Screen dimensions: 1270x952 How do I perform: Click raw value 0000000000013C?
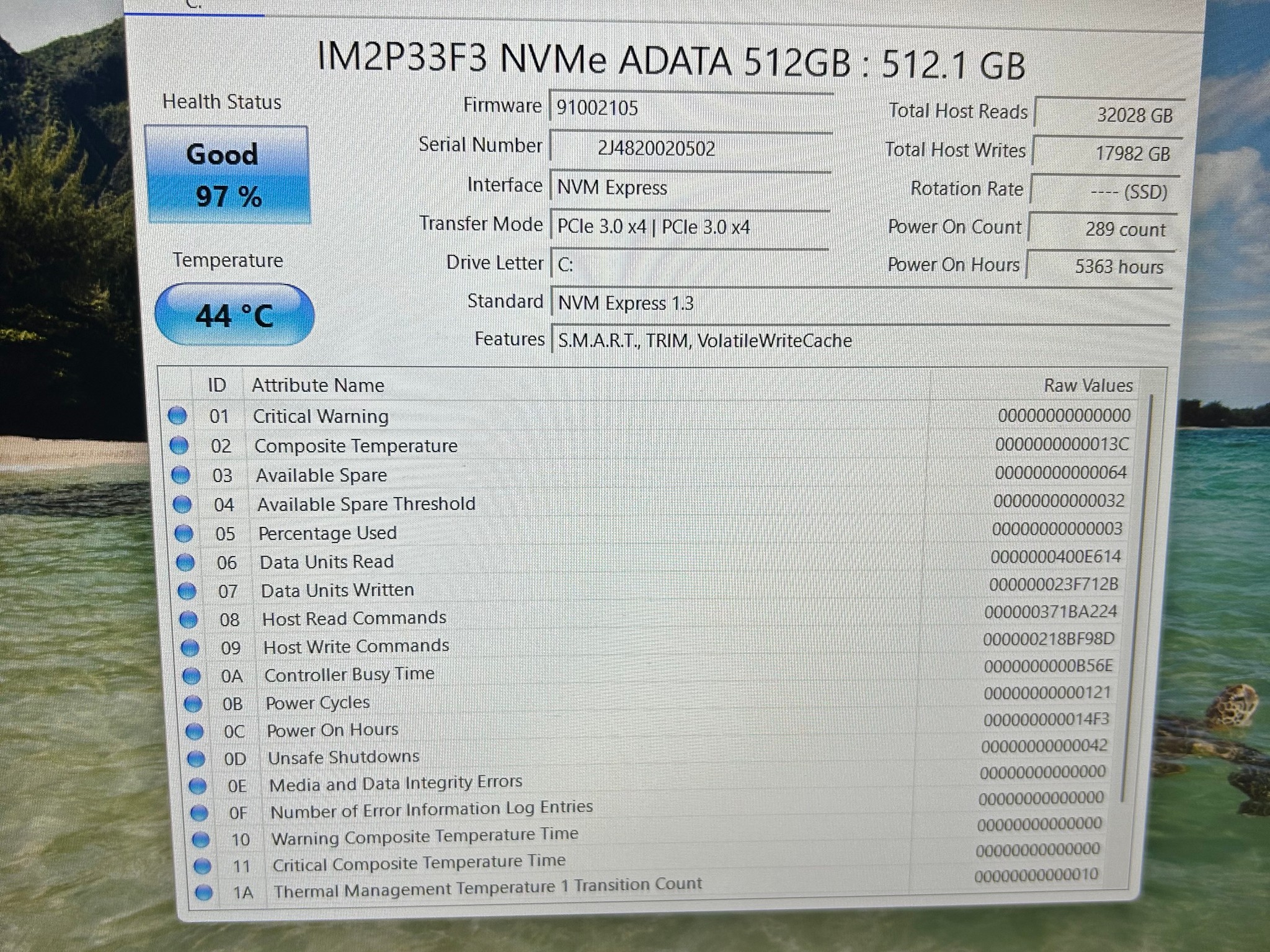[1062, 444]
